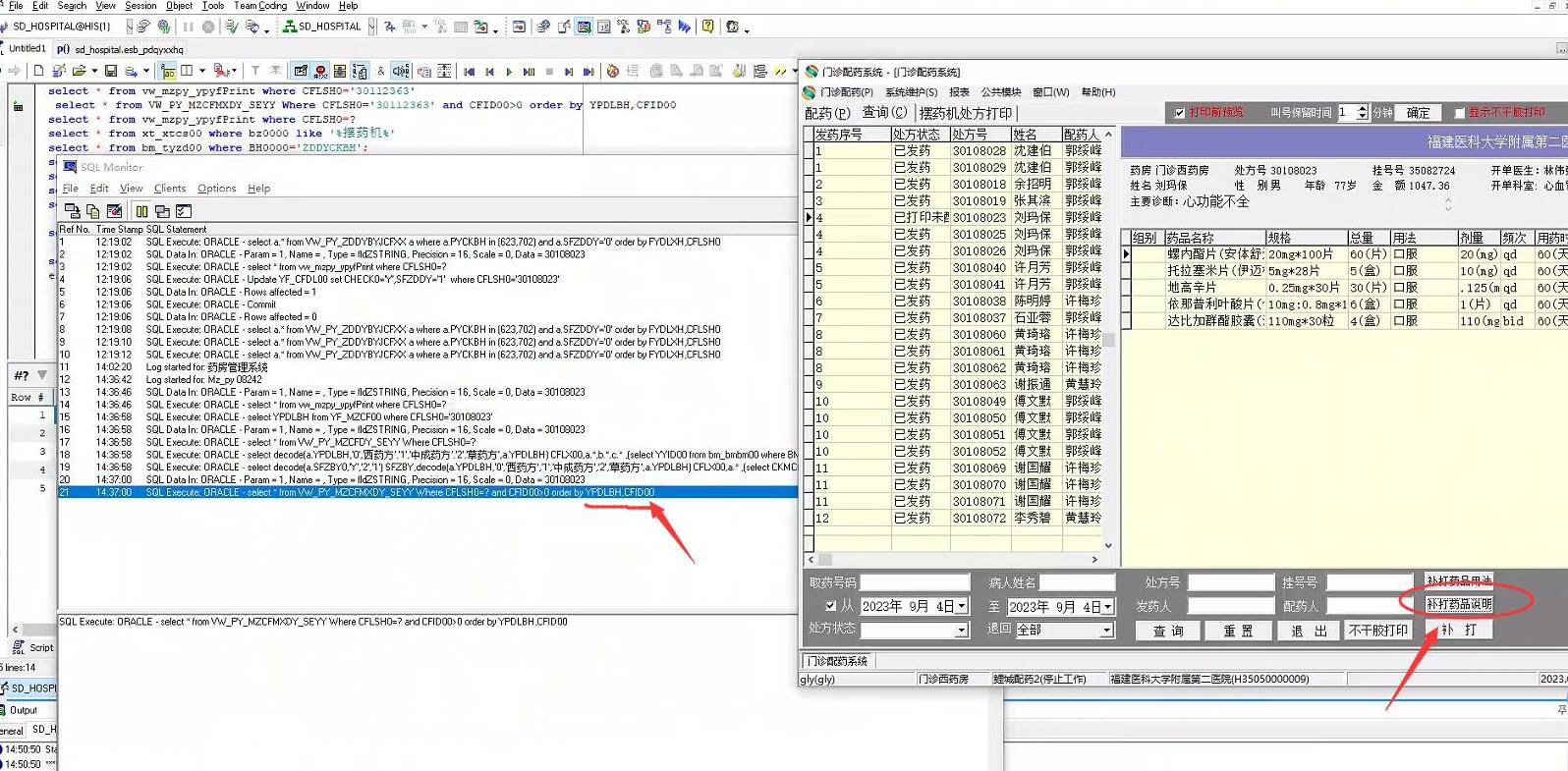This screenshot has height=771, width=1568.
Task: Click the 查询 search button
Action: coord(1168,631)
